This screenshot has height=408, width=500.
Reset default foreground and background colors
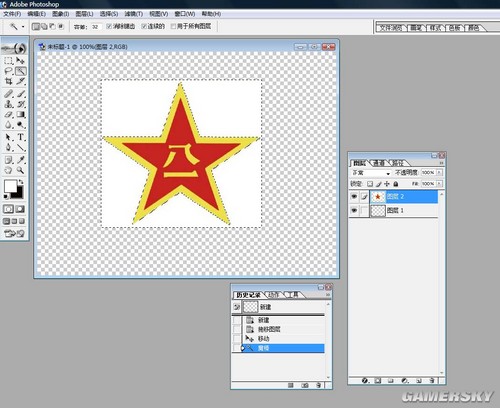coord(6,196)
